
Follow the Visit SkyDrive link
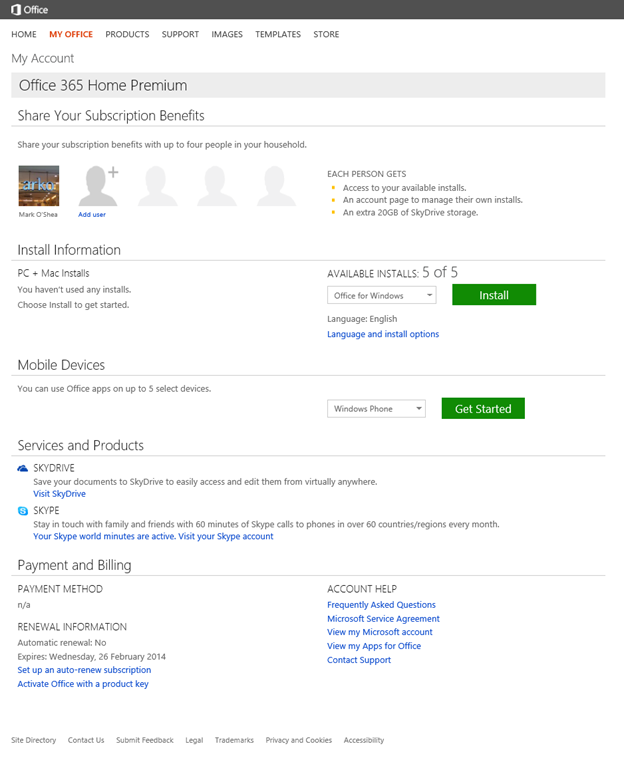[59, 494]
